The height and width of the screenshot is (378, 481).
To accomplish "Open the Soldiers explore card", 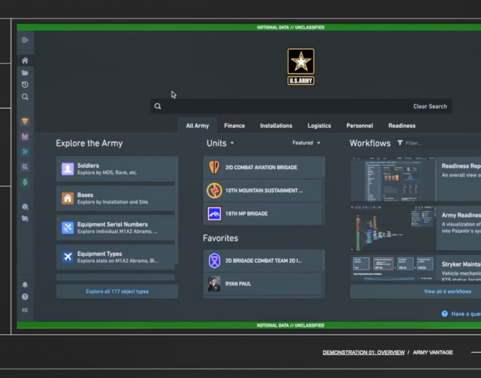I will 115,169.
